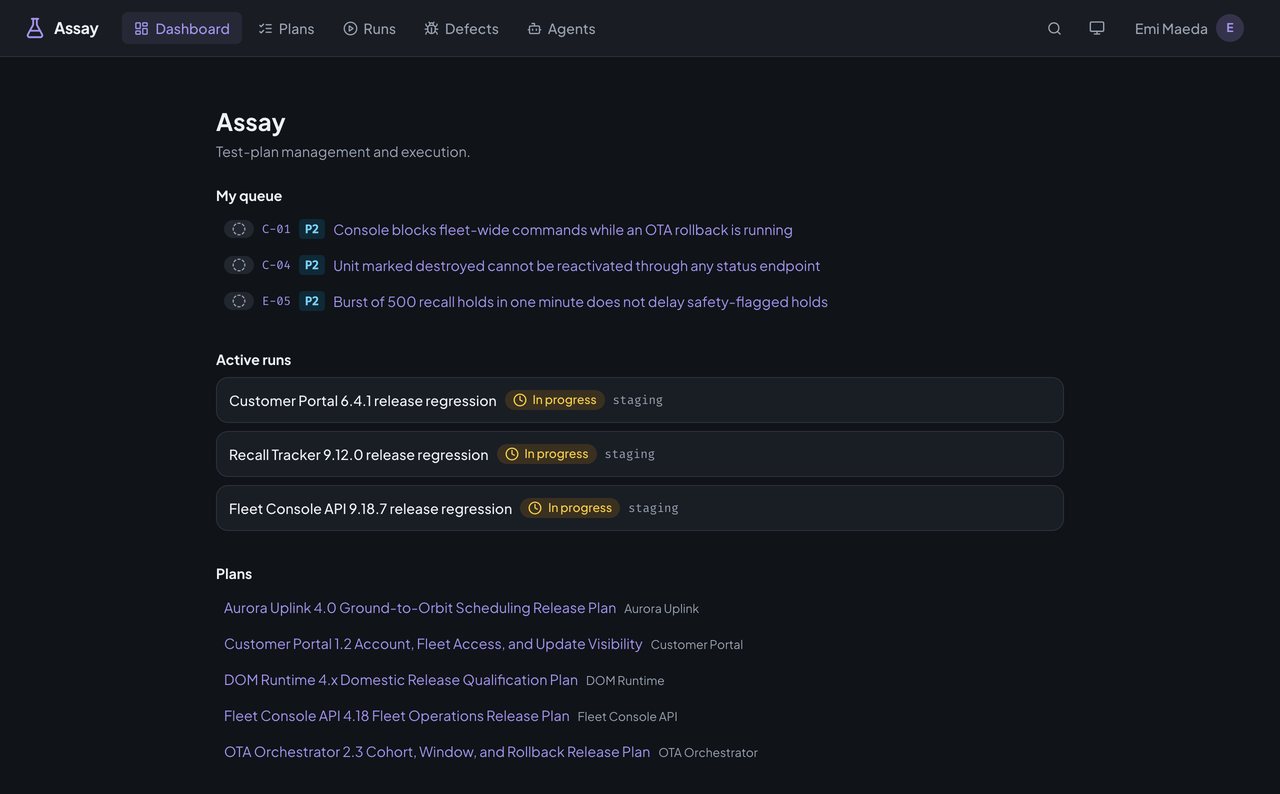Click the My queue heading
The height and width of the screenshot is (794, 1280).
tap(249, 196)
